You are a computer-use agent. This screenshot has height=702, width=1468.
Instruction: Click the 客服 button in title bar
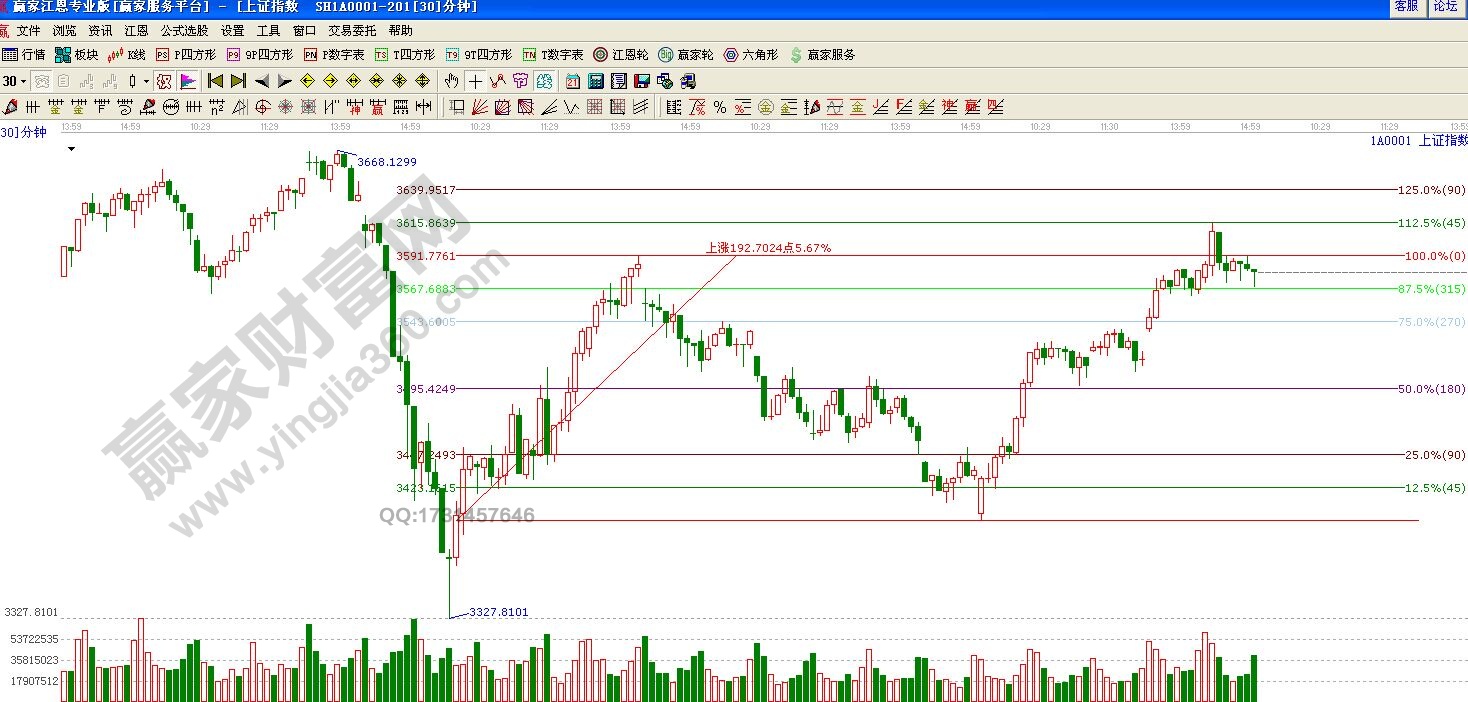coord(1406,7)
